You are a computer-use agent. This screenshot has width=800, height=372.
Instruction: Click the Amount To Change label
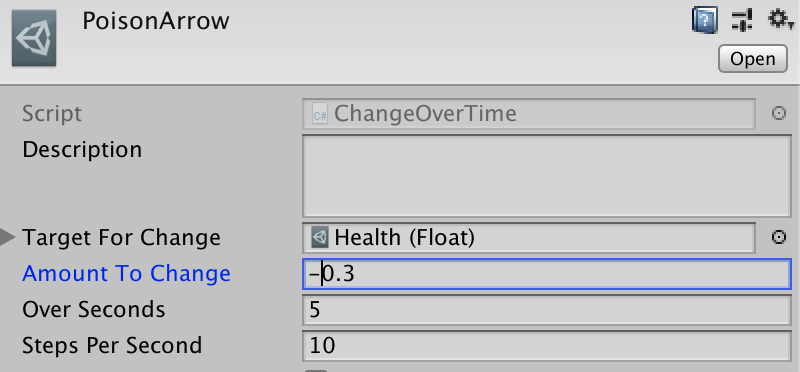coord(127,274)
